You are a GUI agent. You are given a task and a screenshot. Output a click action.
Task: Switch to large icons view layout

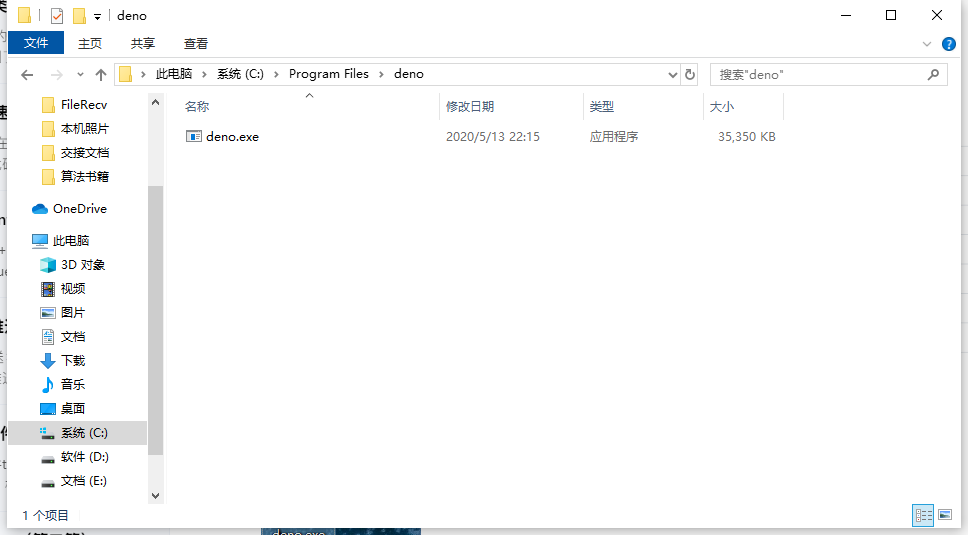(x=945, y=515)
